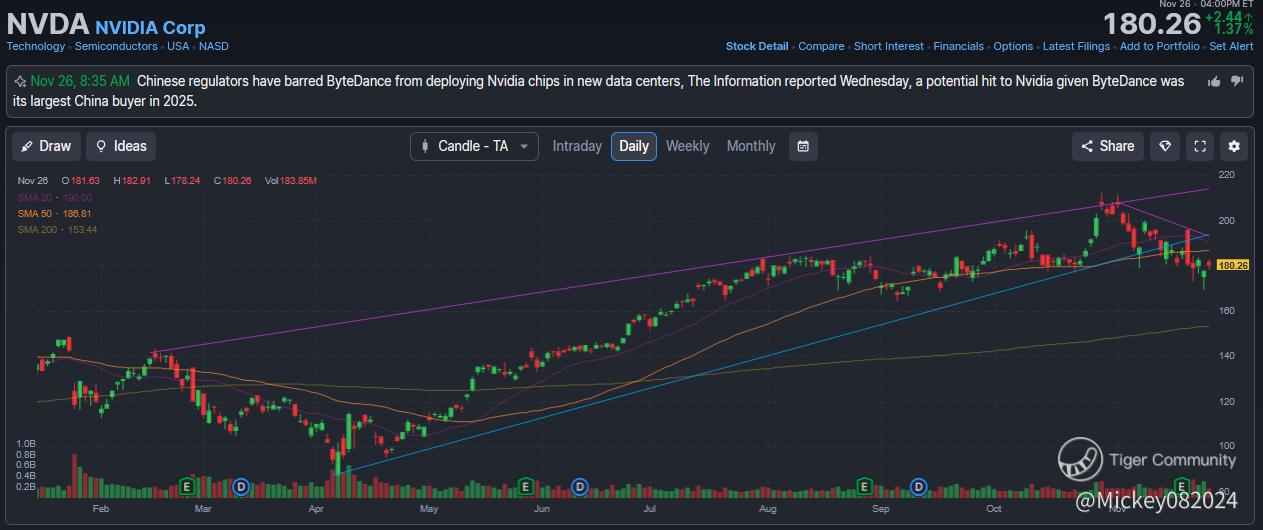This screenshot has height=530, width=1263.
Task: Click the earnings marker in late February
Action: [x=185, y=487]
